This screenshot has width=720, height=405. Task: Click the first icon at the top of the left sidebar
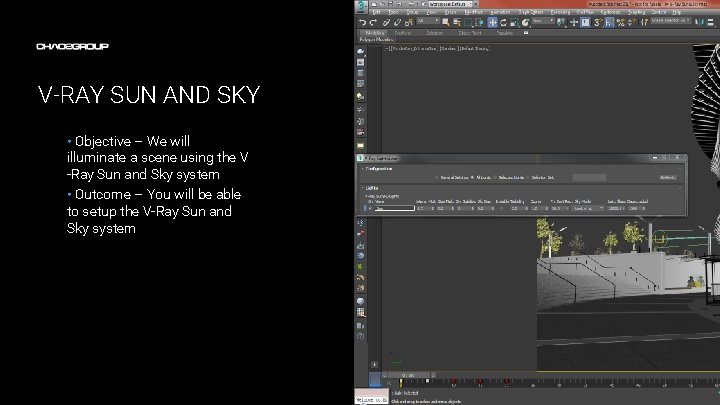pos(360,51)
